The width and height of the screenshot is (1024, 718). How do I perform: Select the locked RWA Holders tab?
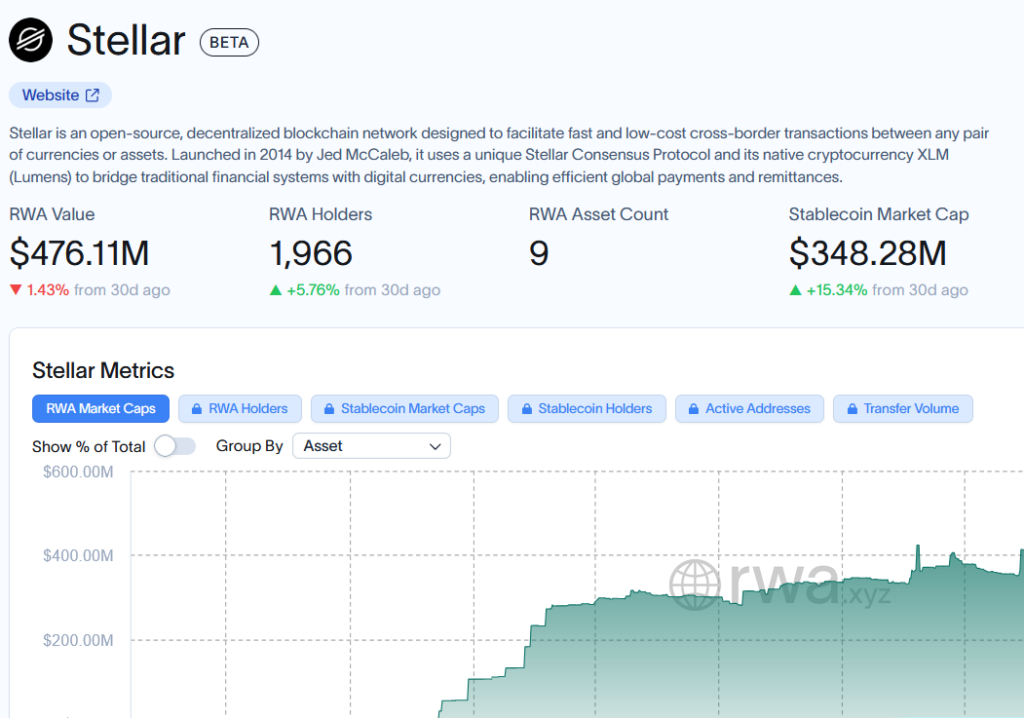[240, 408]
